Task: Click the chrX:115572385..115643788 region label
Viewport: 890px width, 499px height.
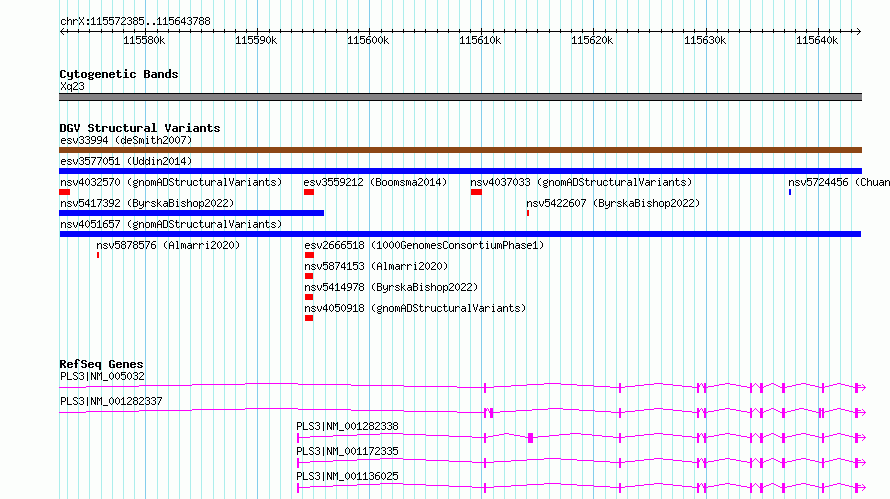Action: click(135, 21)
